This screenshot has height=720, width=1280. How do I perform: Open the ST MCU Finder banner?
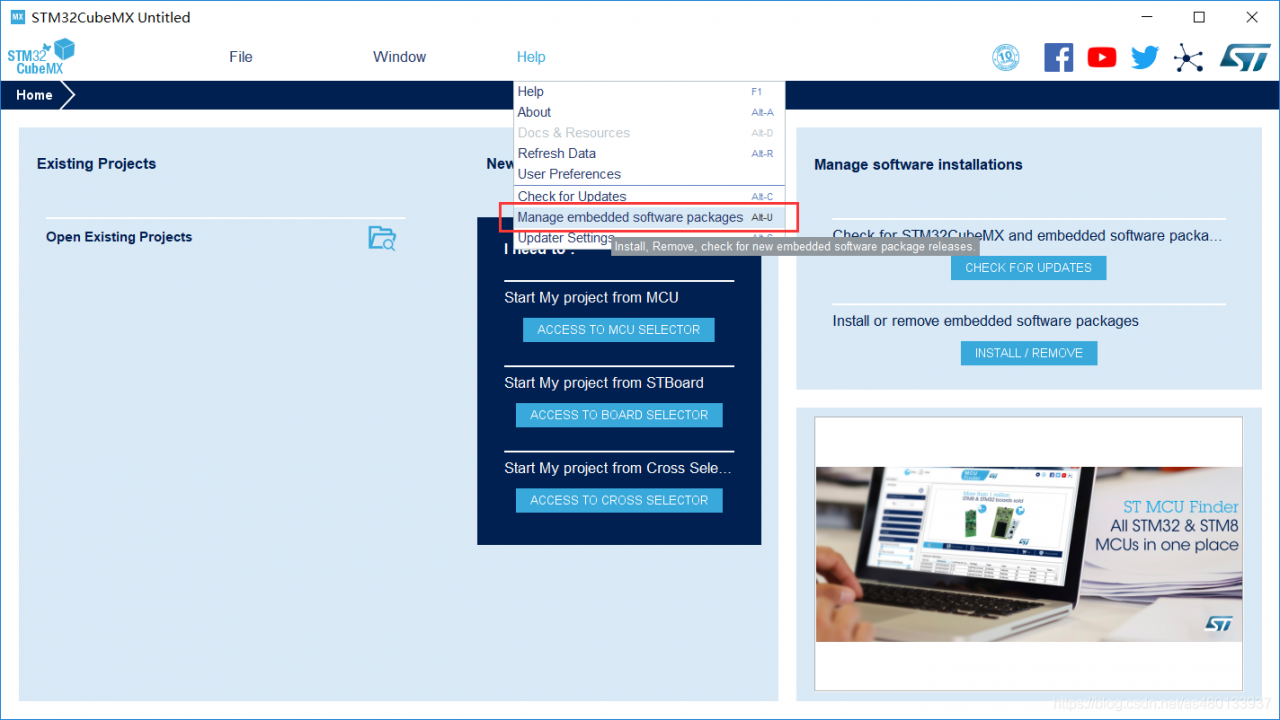[x=1029, y=555]
